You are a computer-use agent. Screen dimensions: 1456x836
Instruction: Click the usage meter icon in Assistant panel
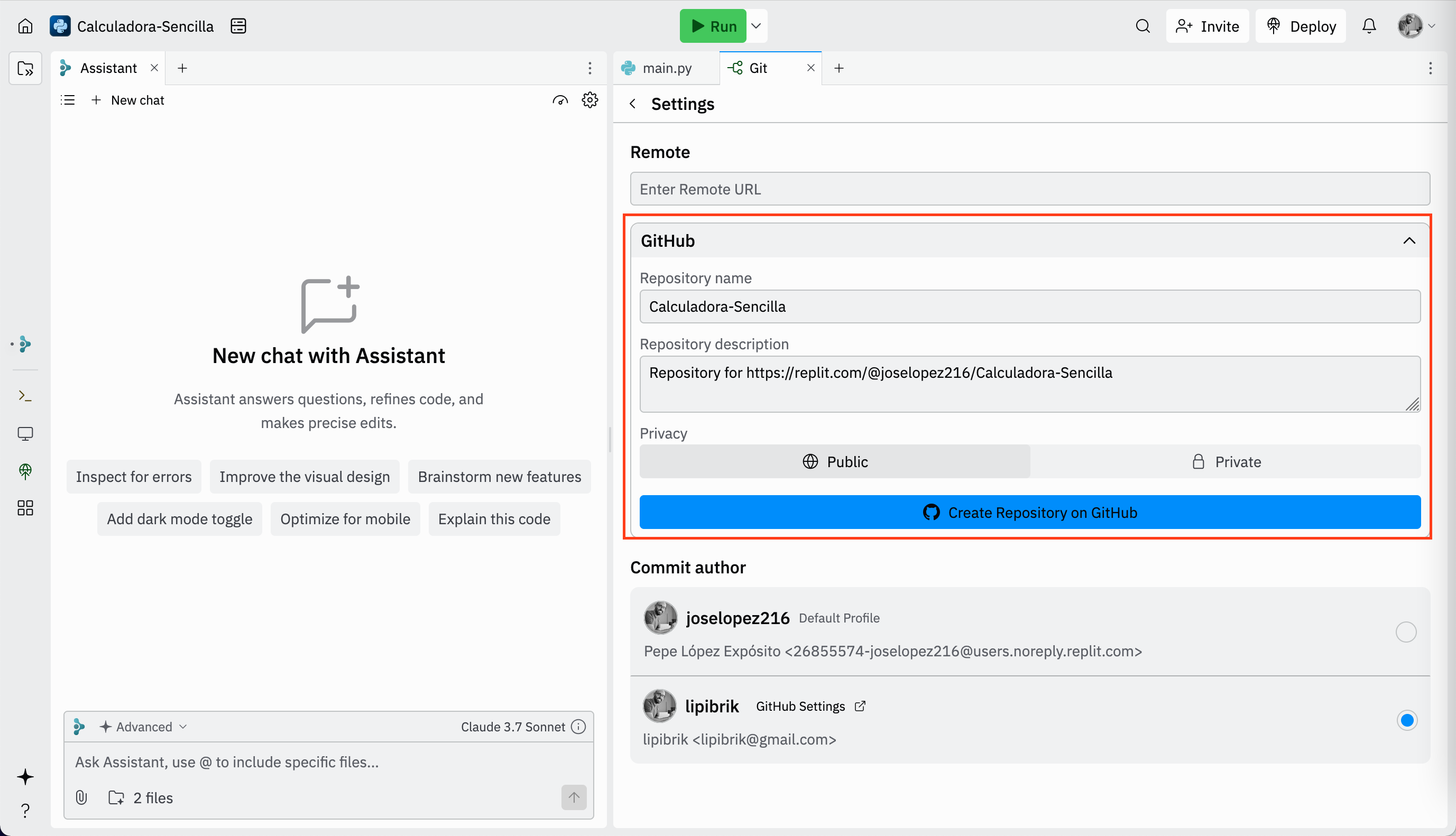(x=560, y=99)
